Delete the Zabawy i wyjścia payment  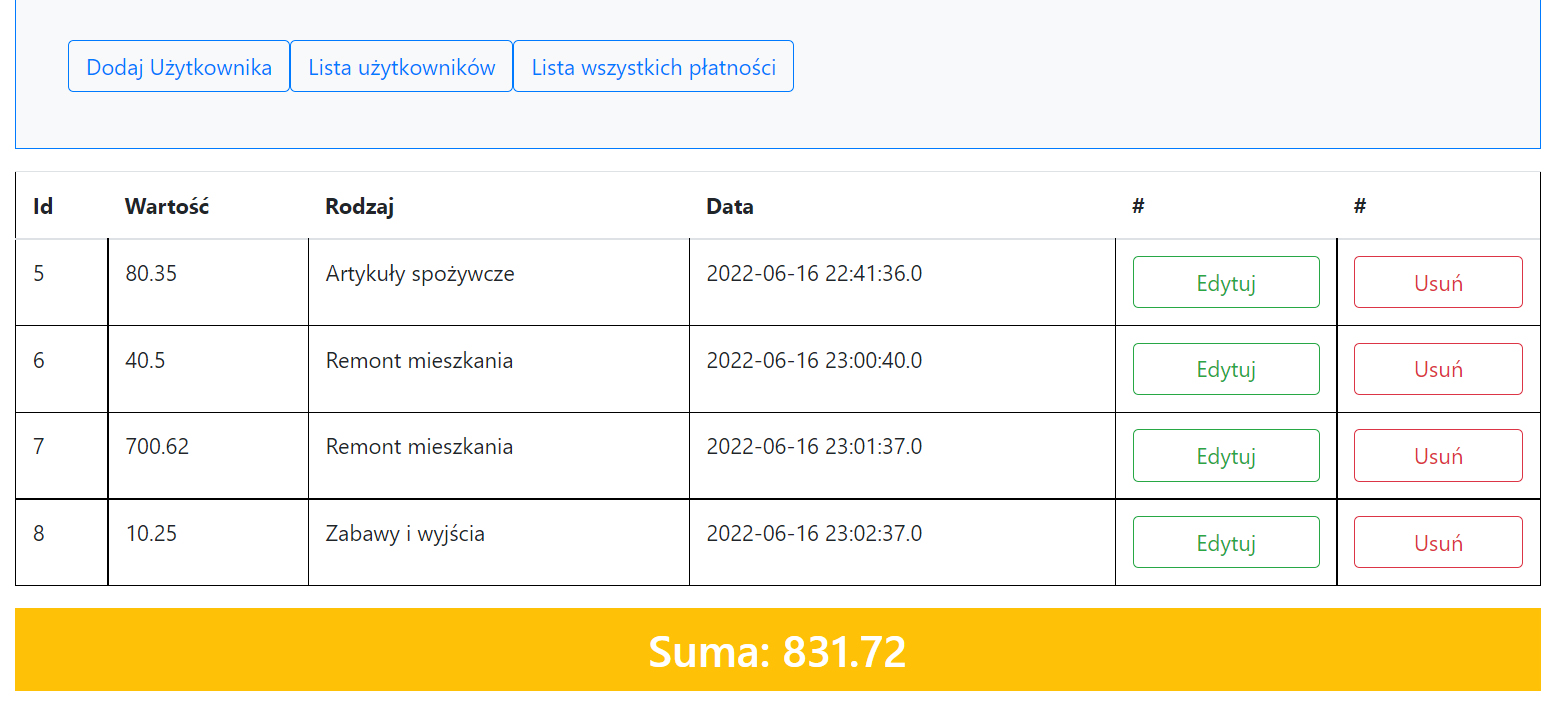(1438, 542)
